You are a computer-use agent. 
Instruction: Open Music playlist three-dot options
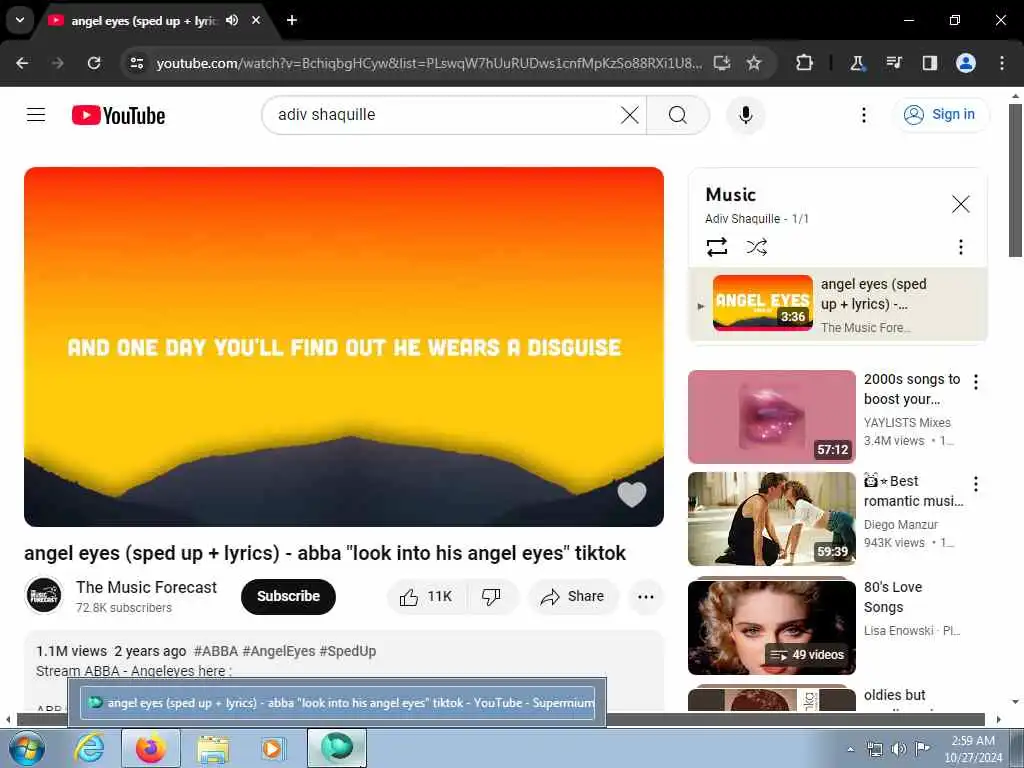[960, 247]
